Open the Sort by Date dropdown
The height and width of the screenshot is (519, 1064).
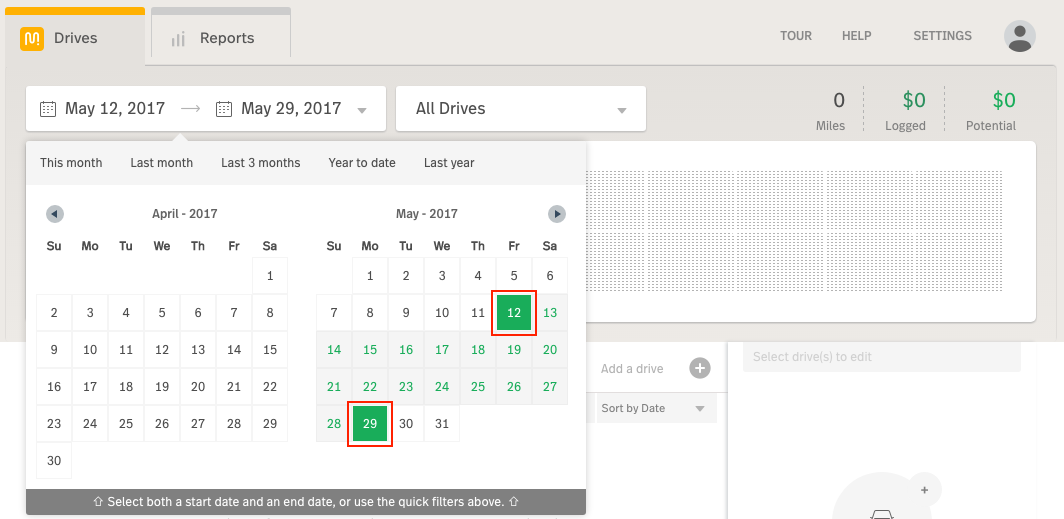click(655, 408)
